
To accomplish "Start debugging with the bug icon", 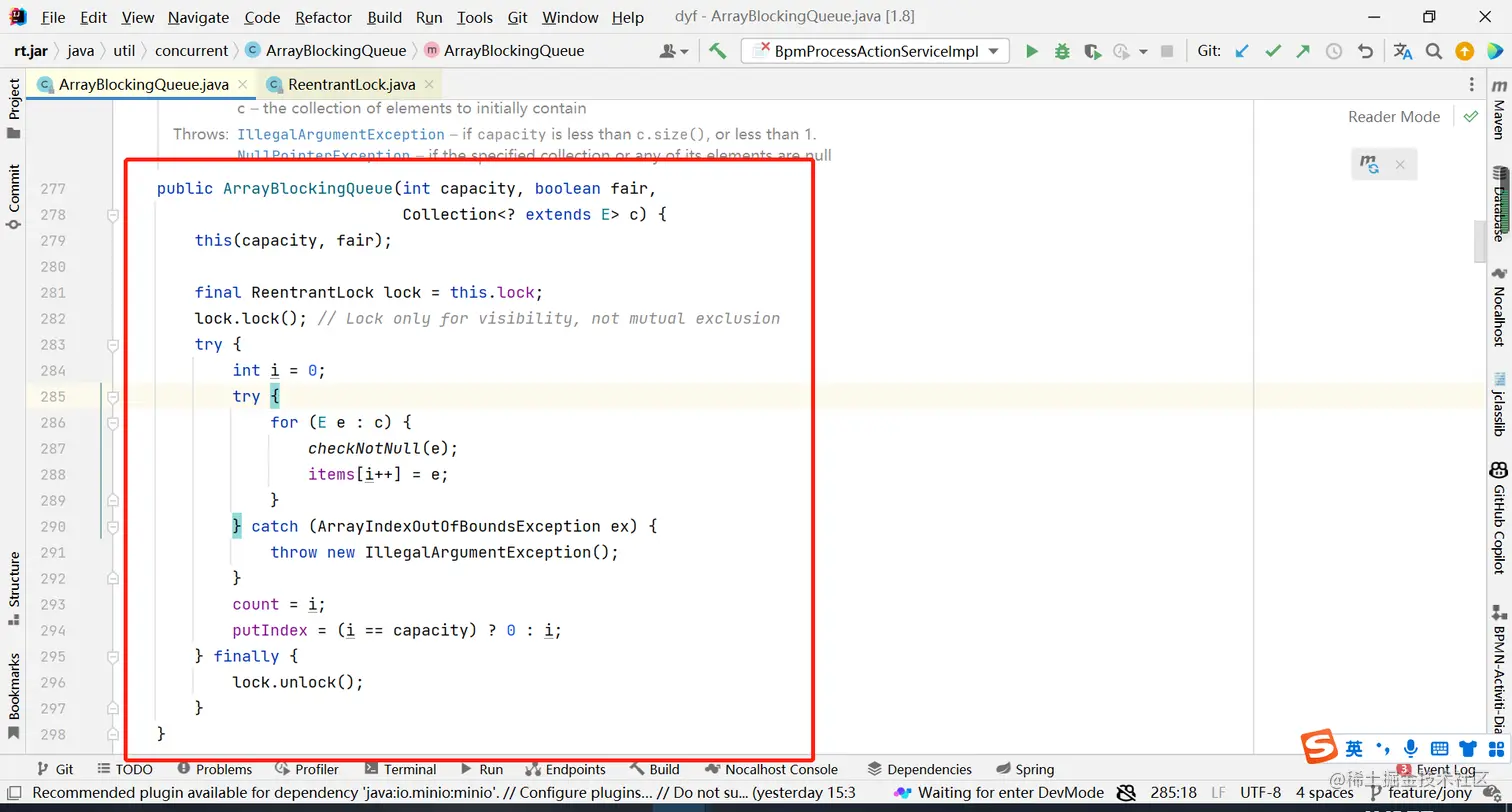I will 1062,51.
